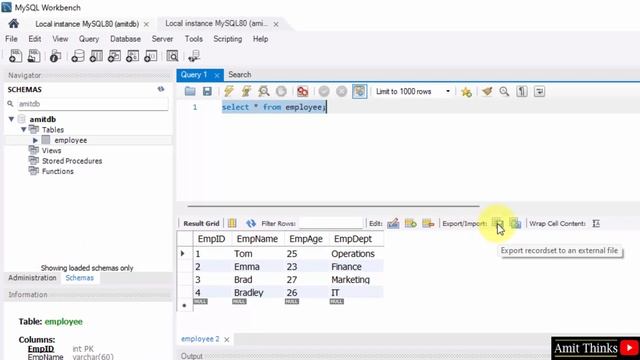Refresh the schemas list icon

[x=161, y=89]
